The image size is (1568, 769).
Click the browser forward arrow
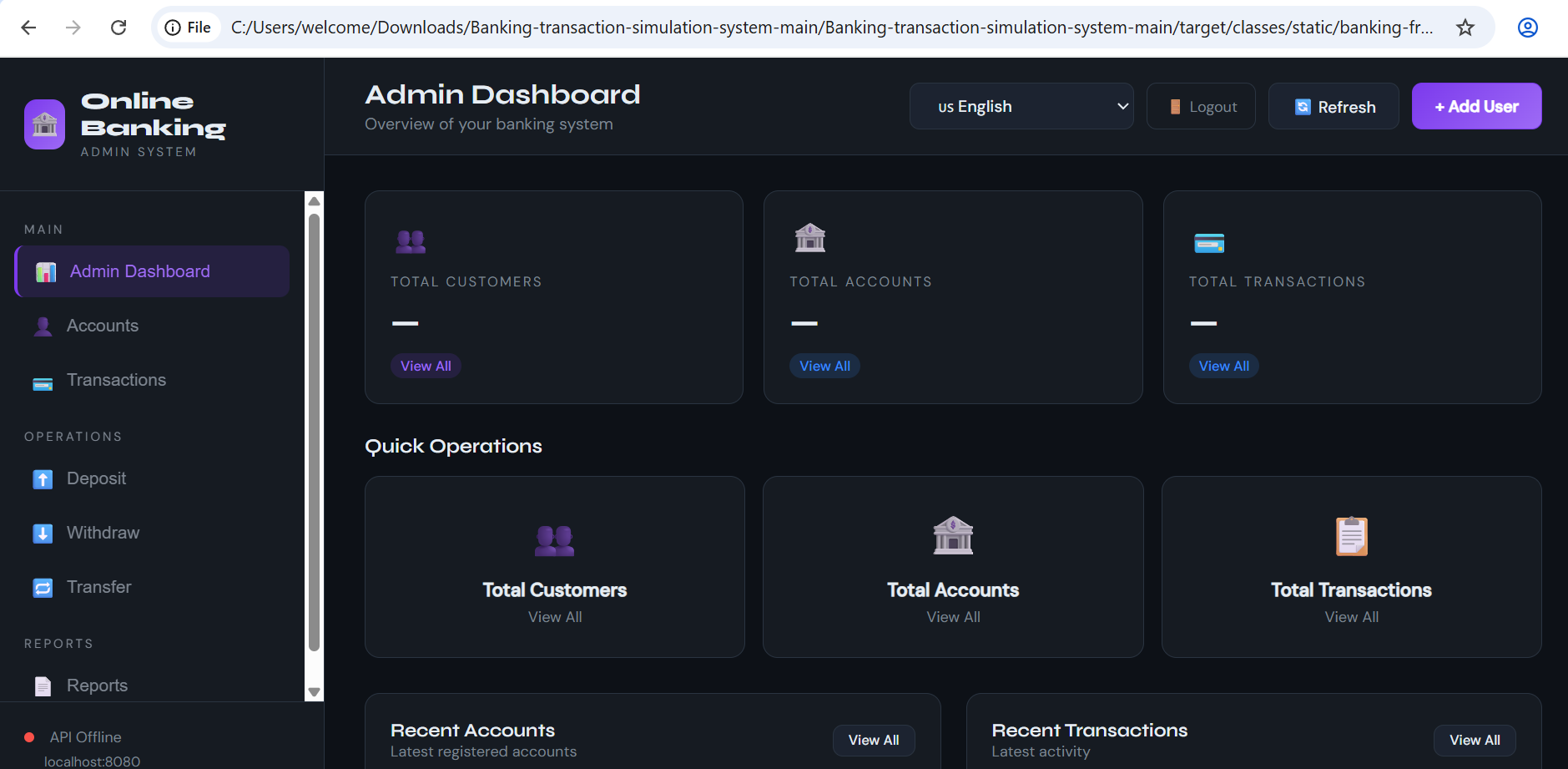73,28
